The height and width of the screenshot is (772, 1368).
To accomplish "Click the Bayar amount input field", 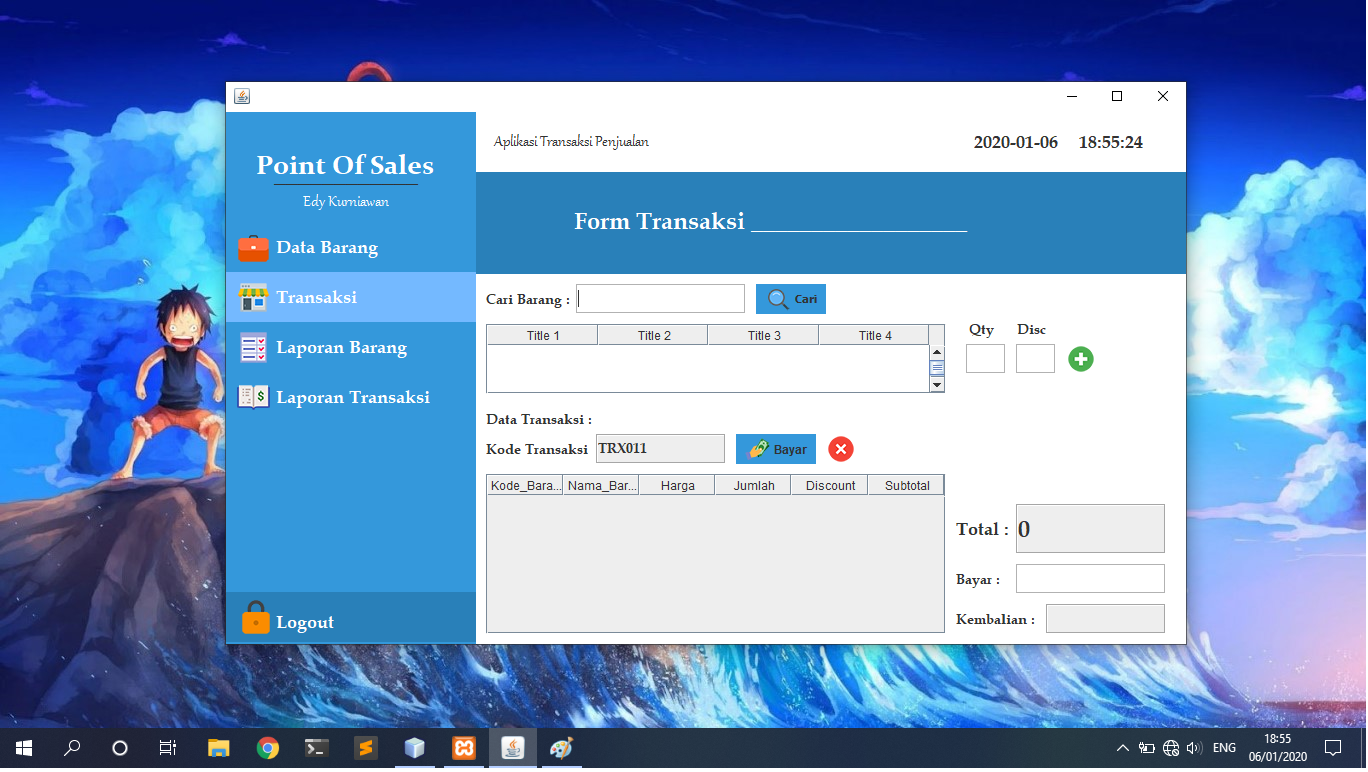I will pyautogui.click(x=1090, y=579).
